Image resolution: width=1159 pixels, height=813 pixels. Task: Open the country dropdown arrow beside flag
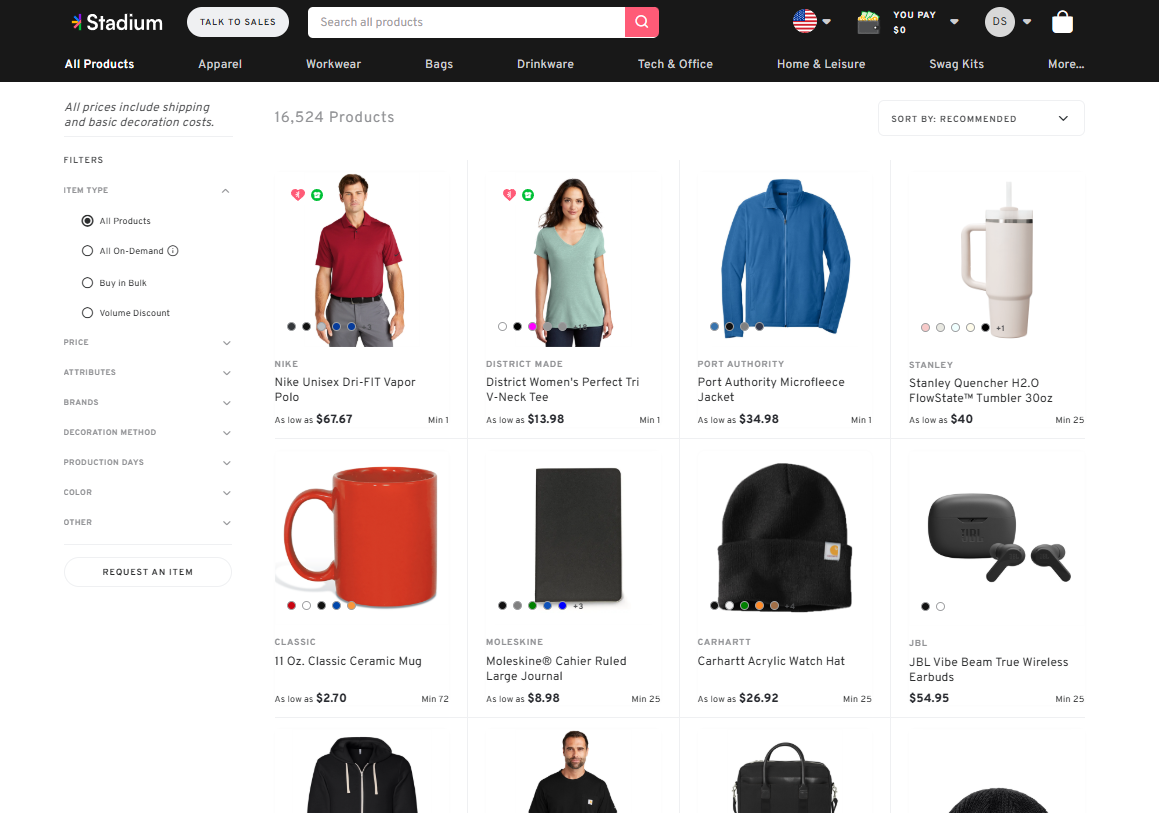click(826, 22)
